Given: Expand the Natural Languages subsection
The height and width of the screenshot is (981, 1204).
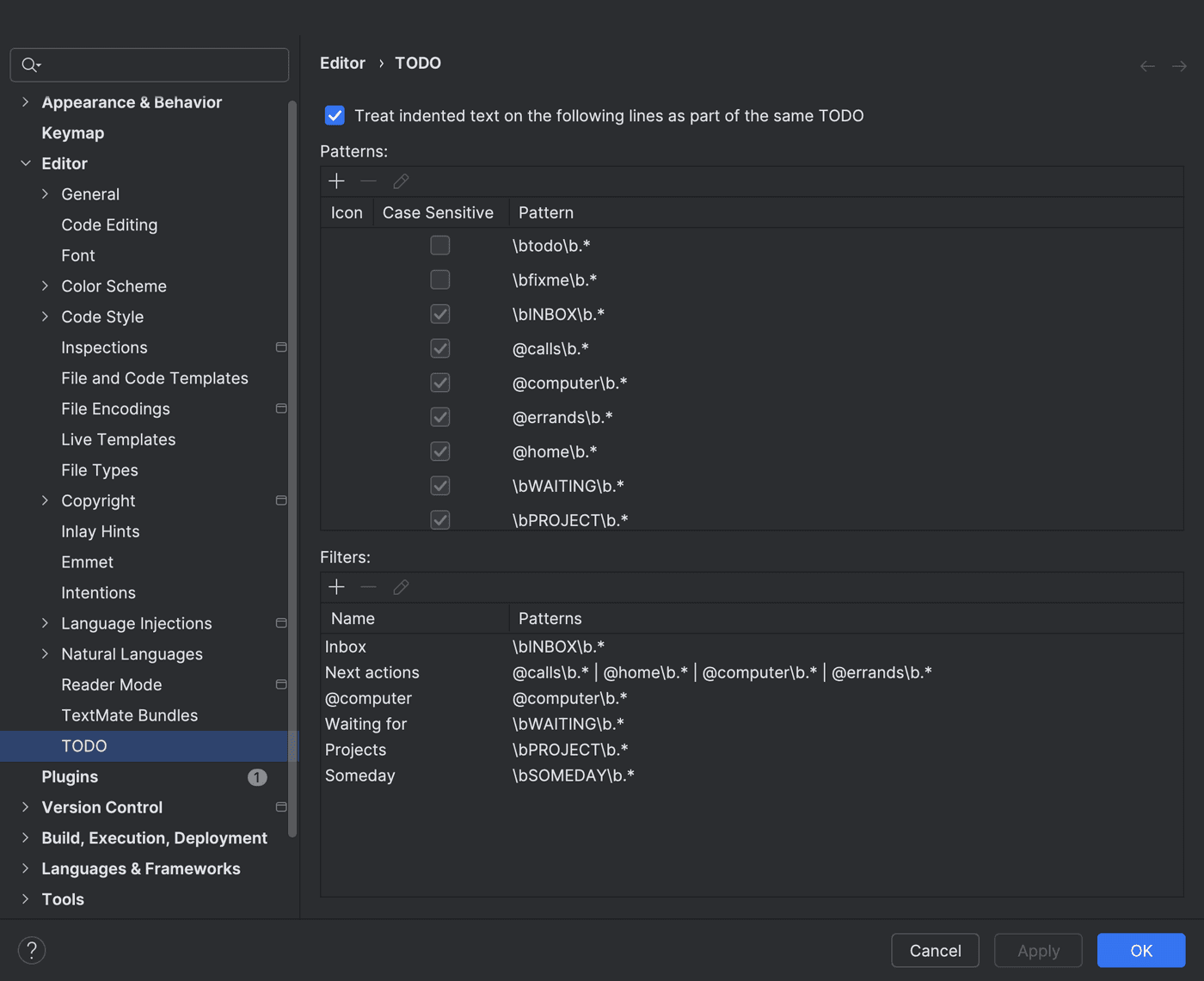Looking at the screenshot, I should [45, 654].
